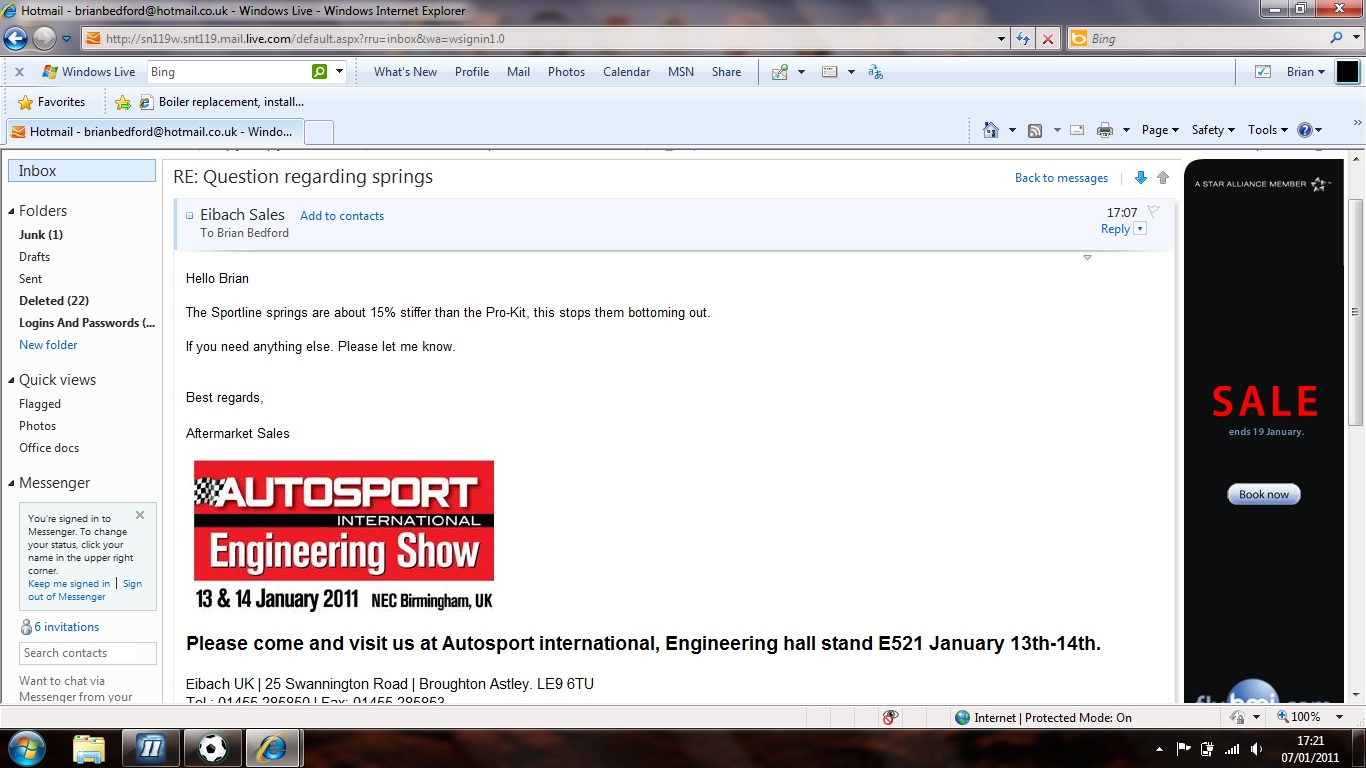Click the Home icon in the command bar
Viewport: 1366px width, 768px height.
(x=991, y=130)
